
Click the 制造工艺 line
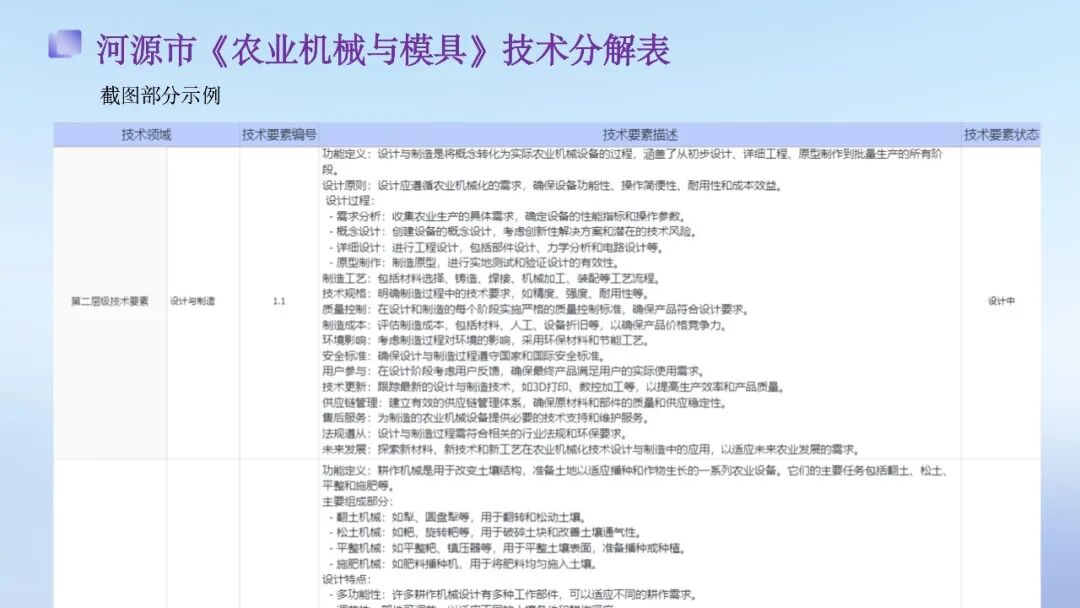click(492, 278)
